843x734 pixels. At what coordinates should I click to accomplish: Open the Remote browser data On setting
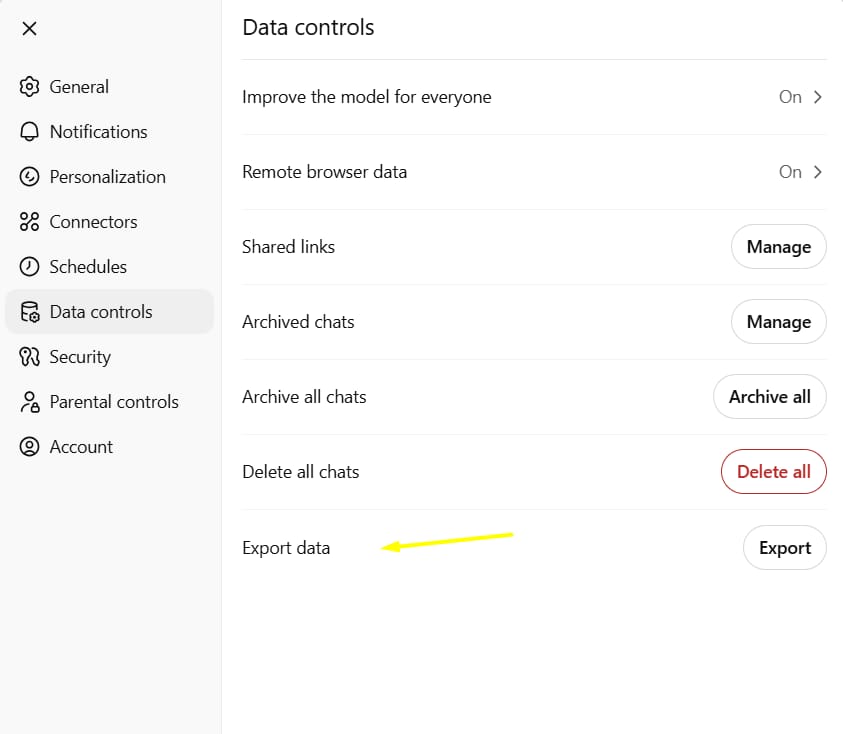pyautogui.click(x=790, y=172)
